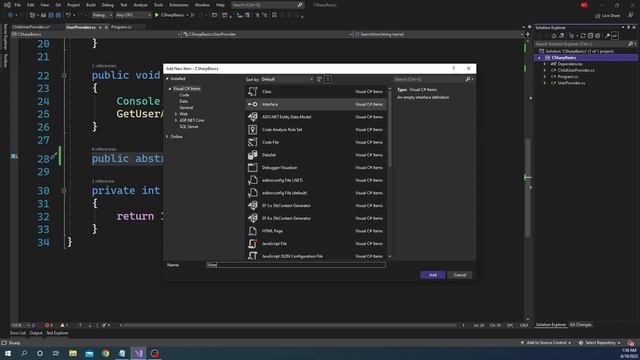The height and width of the screenshot is (360, 640).
Task: Select the Code category
Action: (x=184, y=95)
